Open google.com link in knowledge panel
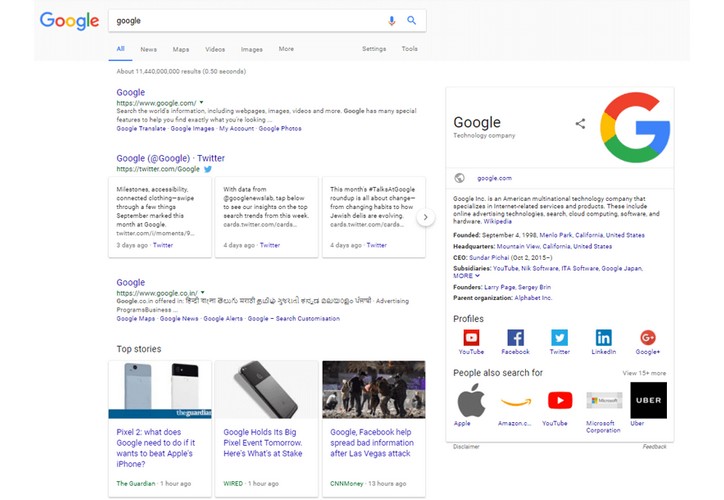 pos(494,178)
